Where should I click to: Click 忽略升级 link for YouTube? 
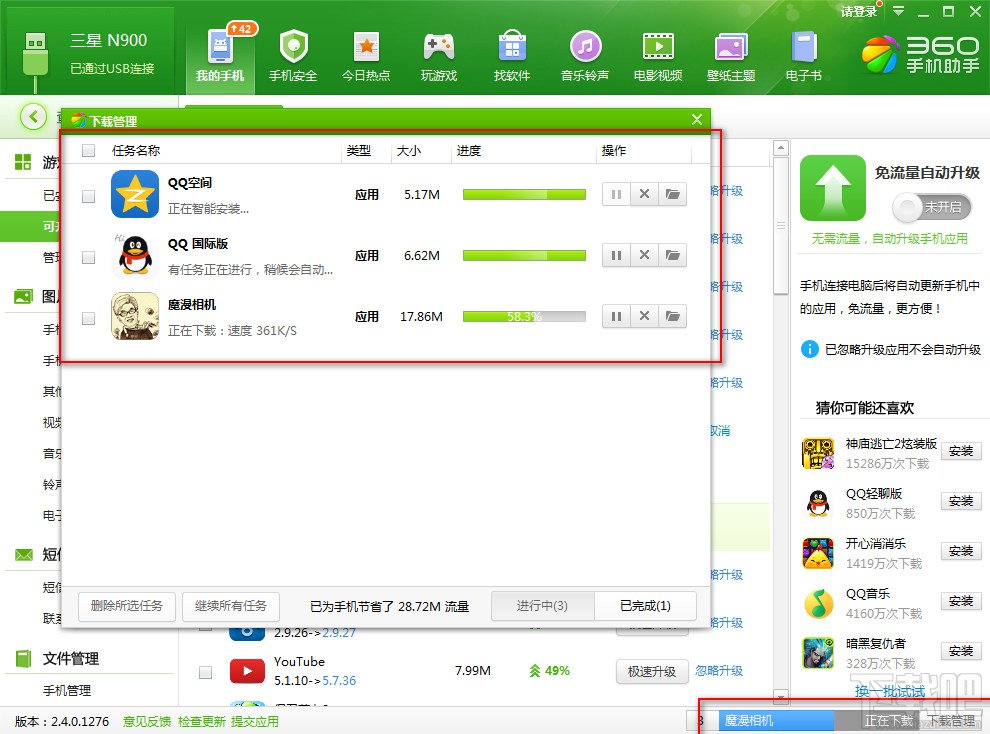719,671
